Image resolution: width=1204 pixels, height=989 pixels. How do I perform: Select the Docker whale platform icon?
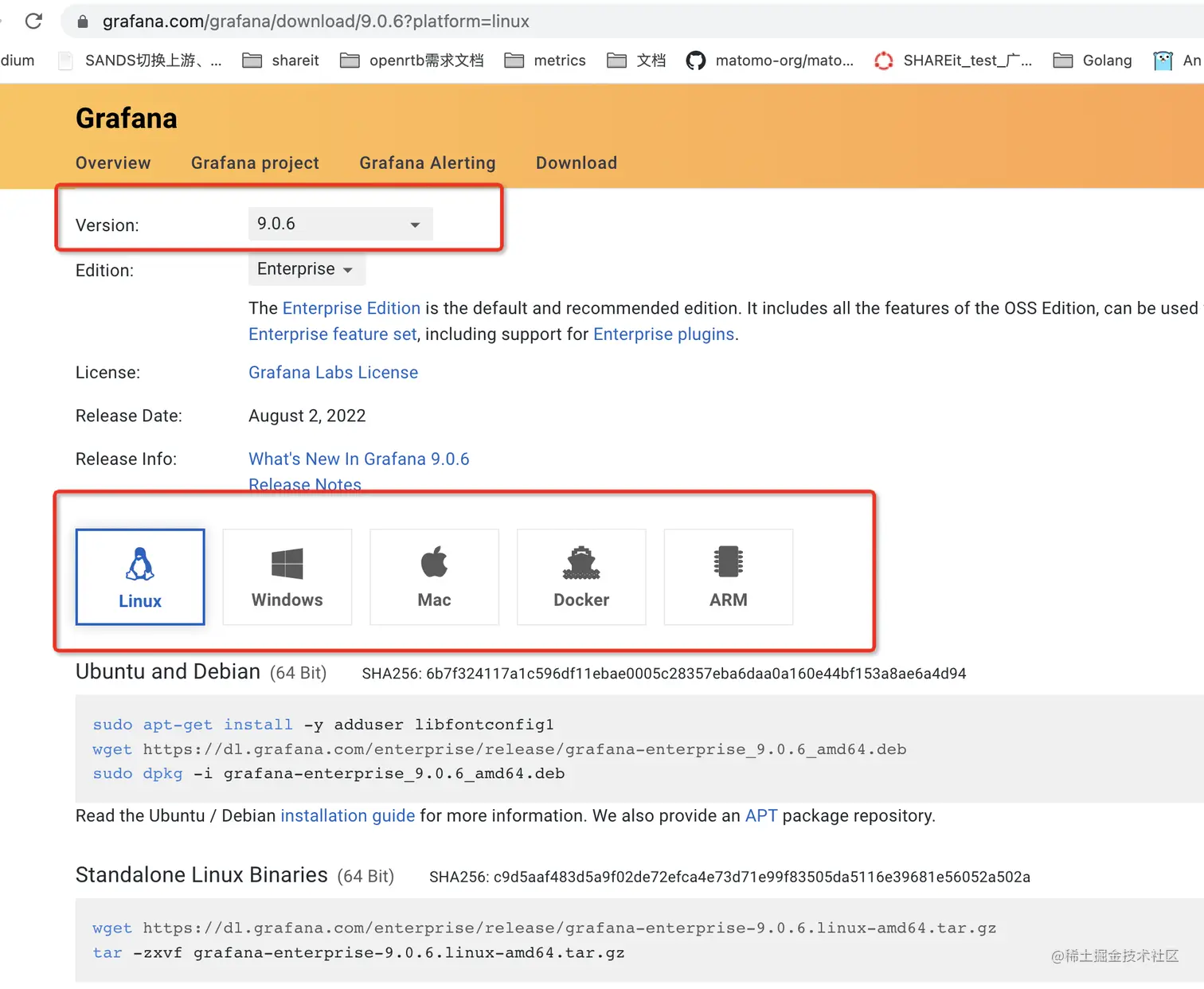coord(581,563)
